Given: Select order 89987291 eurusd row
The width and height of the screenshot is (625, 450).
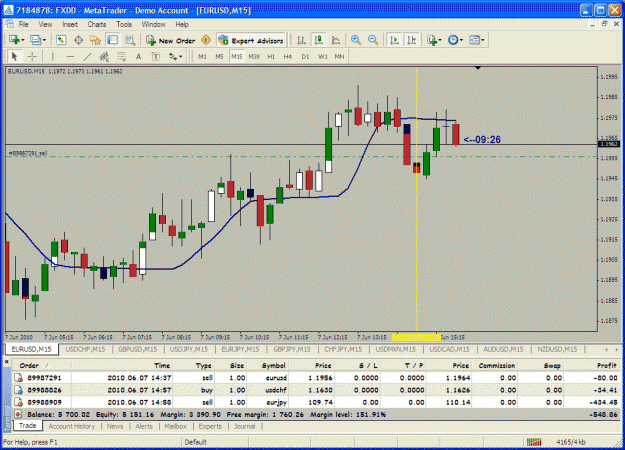Looking at the screenshot, I should pyautogui.click(x=316, y=377).
